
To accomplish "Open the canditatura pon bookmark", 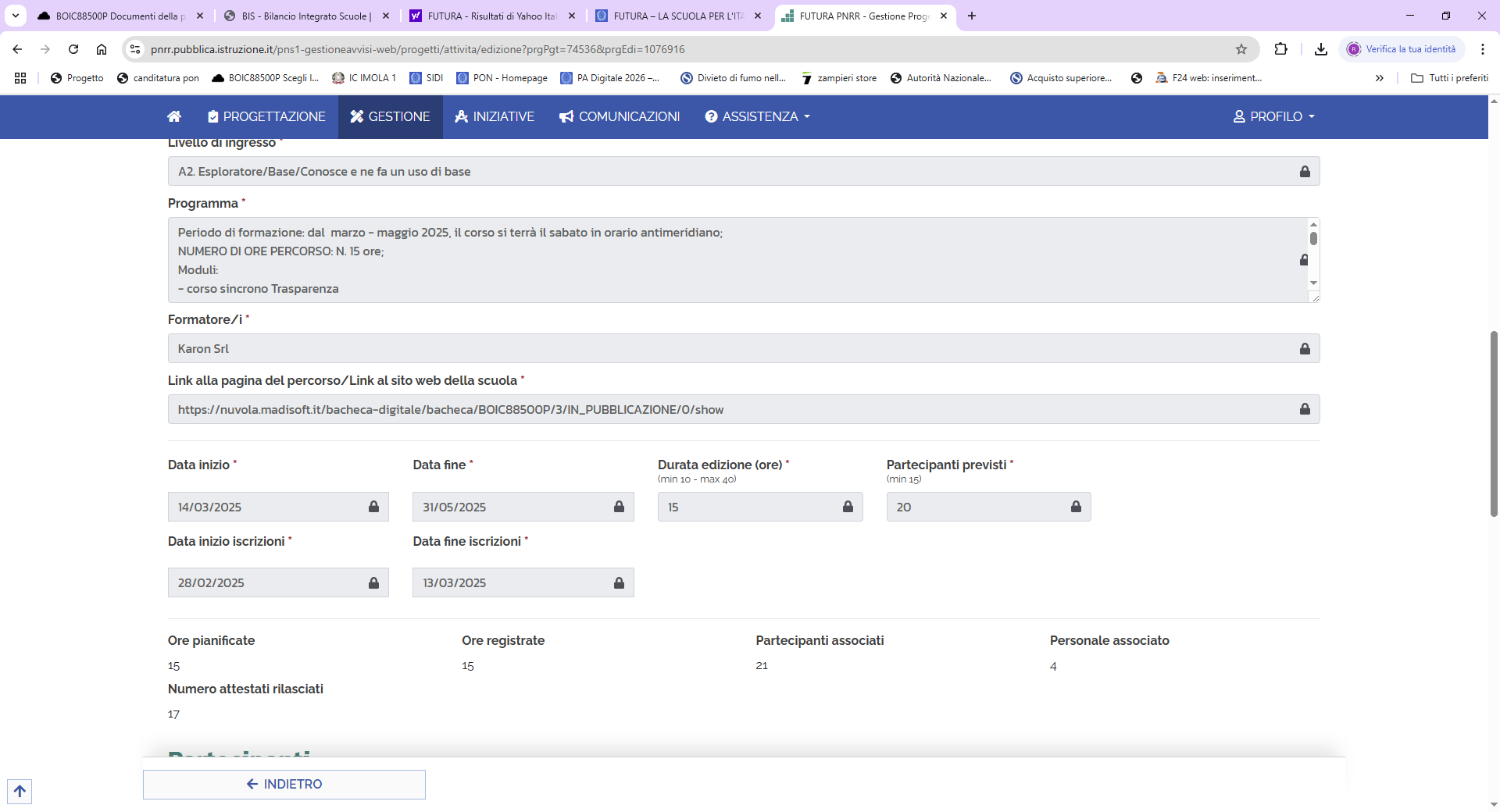I will pos(158,78).
